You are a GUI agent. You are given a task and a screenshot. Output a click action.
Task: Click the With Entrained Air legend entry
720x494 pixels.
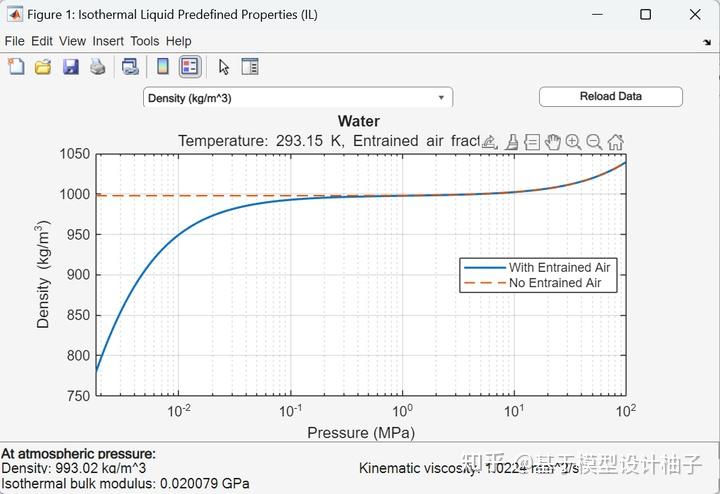point(537,267)
